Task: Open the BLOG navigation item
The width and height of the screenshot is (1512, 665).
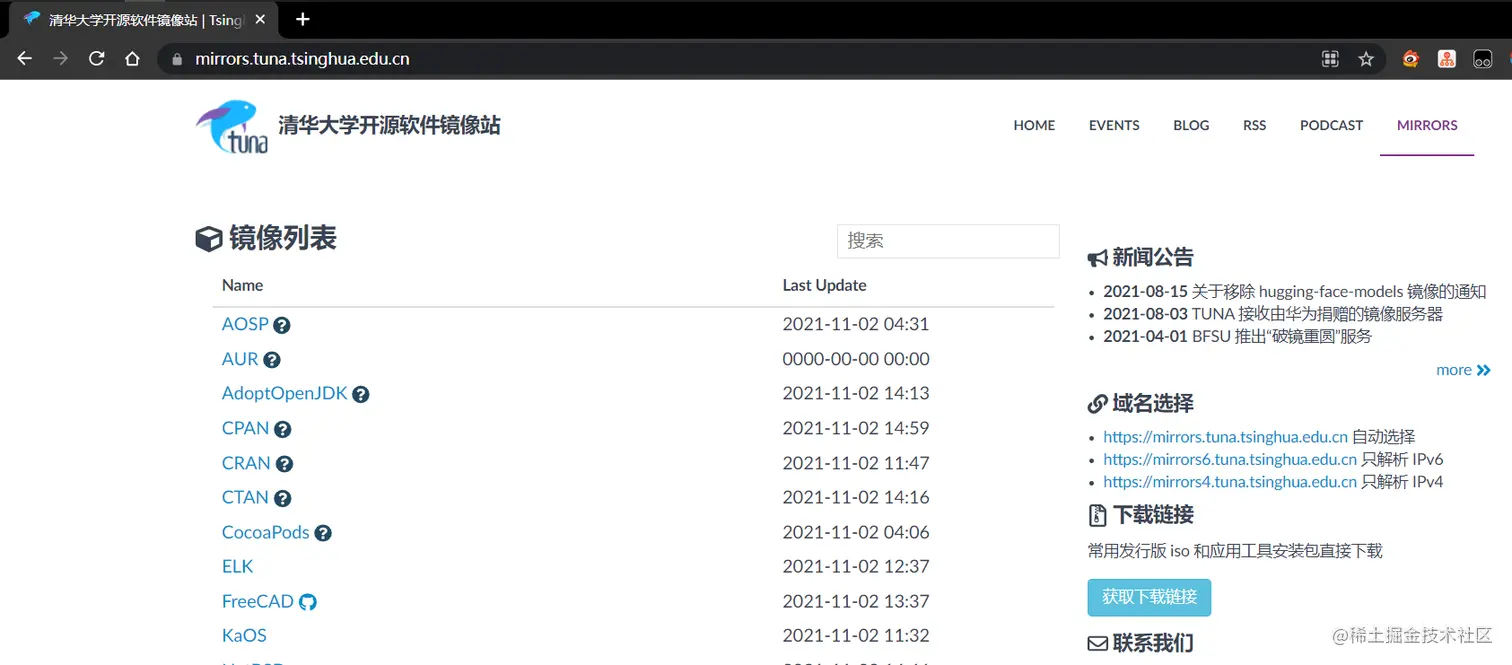Action: (x=1191, y=125)
